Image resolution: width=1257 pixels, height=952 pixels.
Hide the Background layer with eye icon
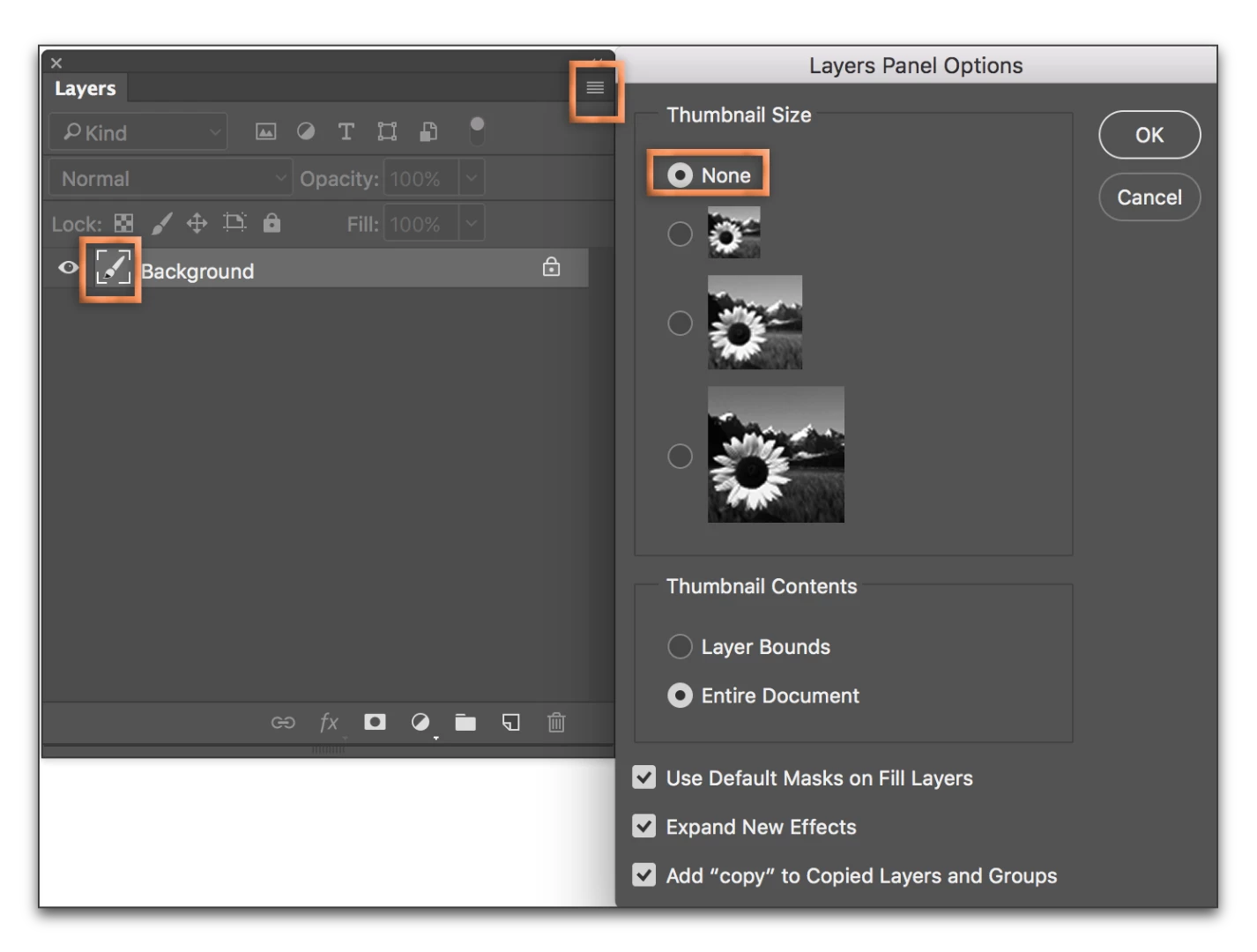click(68, 267)
